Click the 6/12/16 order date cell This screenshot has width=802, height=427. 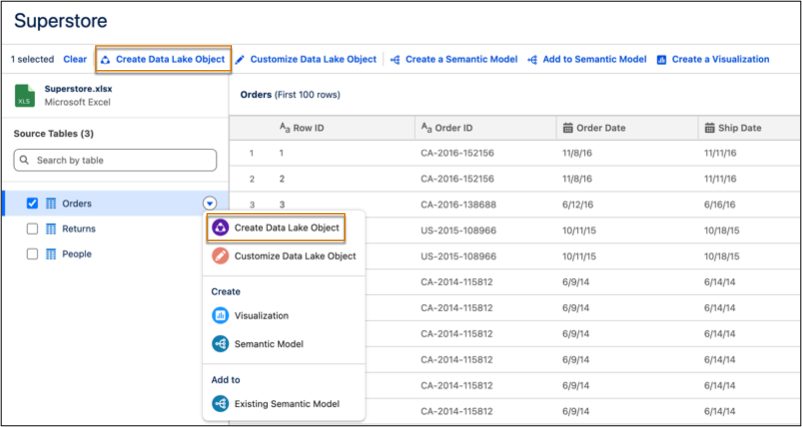click(576, 205)
